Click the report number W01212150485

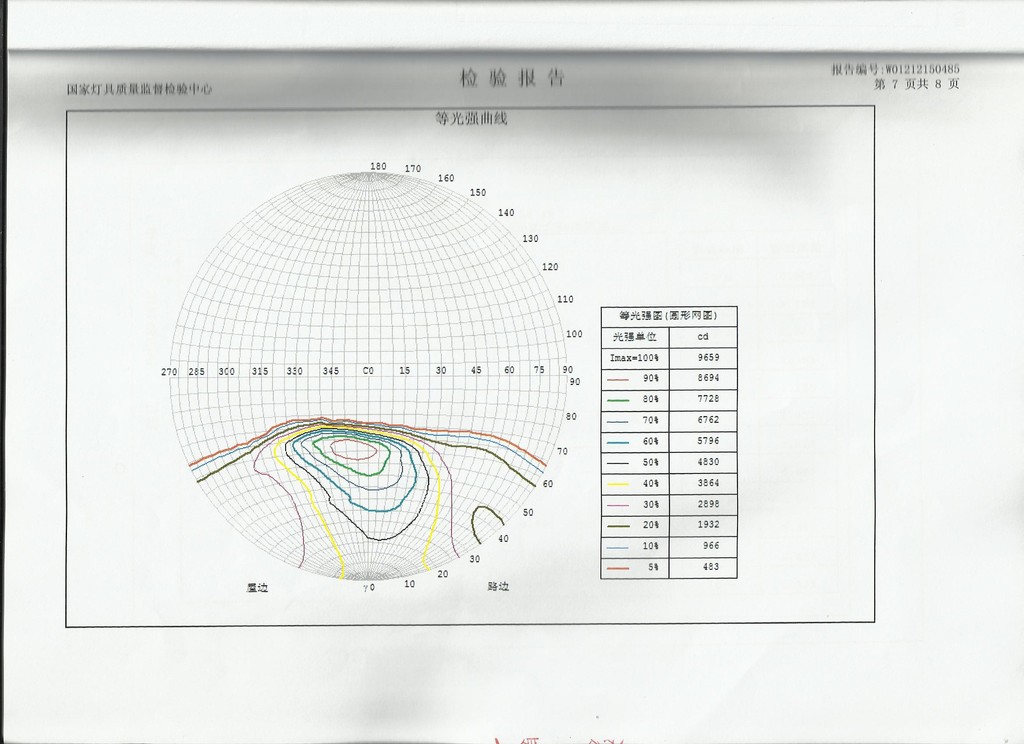922,69
